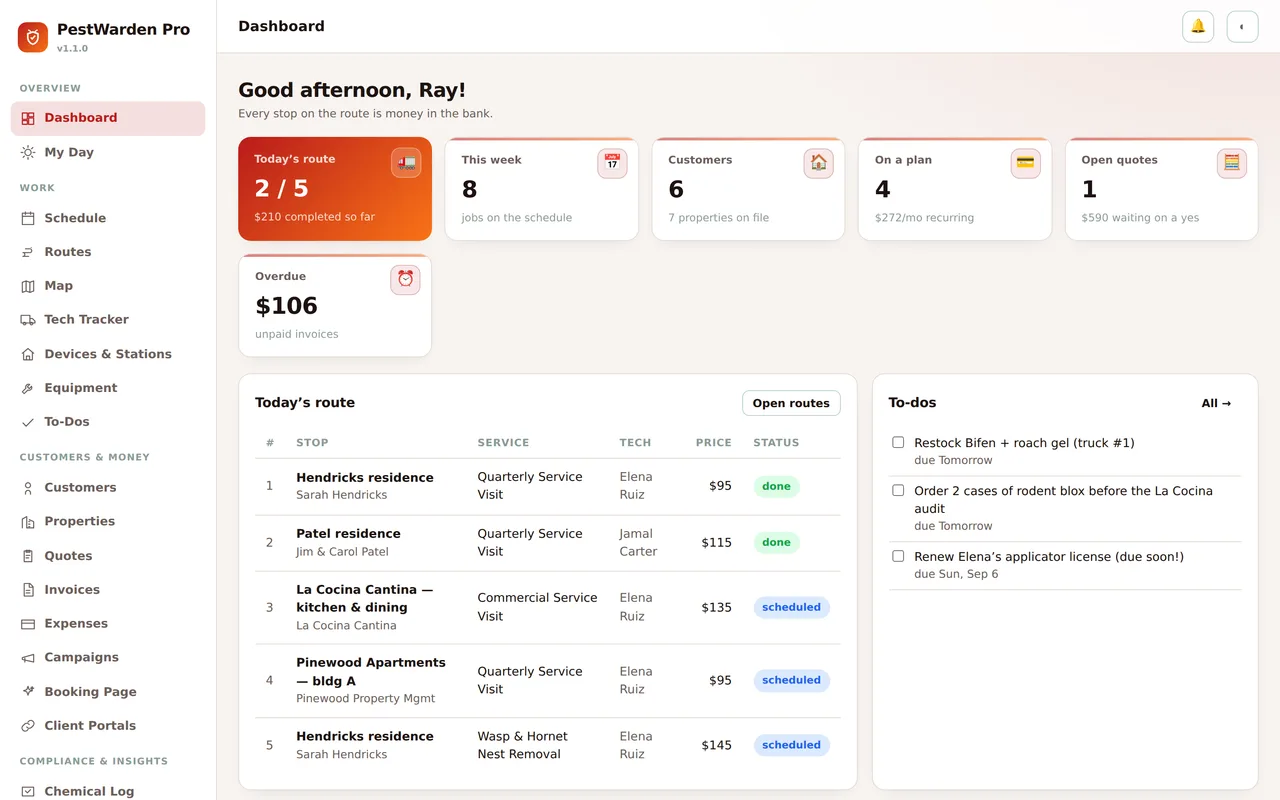Screen dimensions: 1280x800
Task: Click the Dashboard grid icon in sidebar
Action: click(28, 118)
